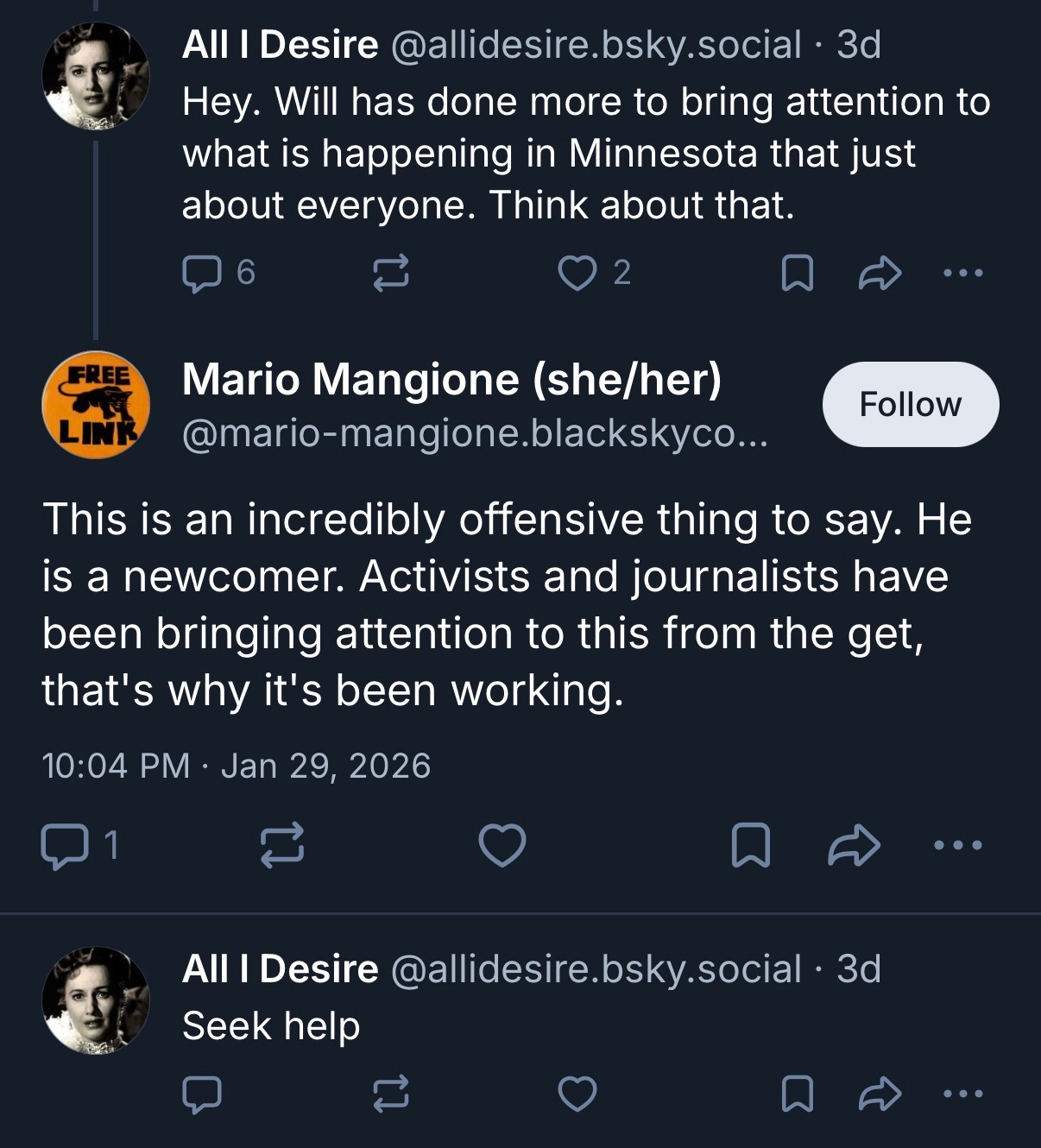Open the @mario-mangione.blackskyco... profile handle
1041x1148 pixels.
point(474,432)
